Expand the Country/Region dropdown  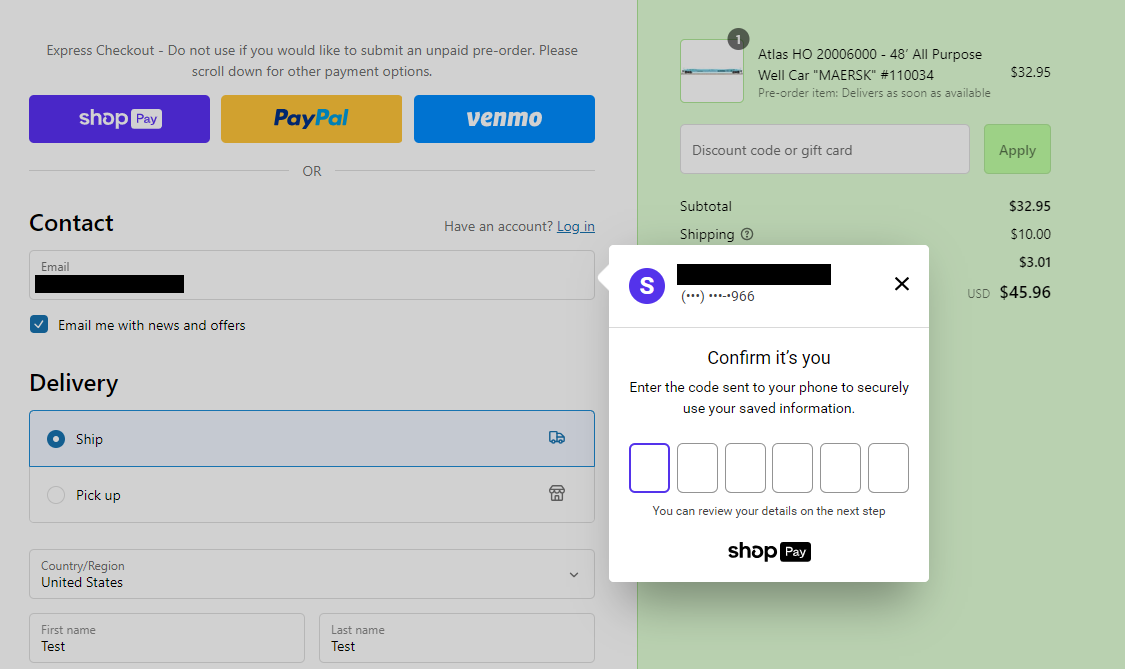click(x=312, y=574)
